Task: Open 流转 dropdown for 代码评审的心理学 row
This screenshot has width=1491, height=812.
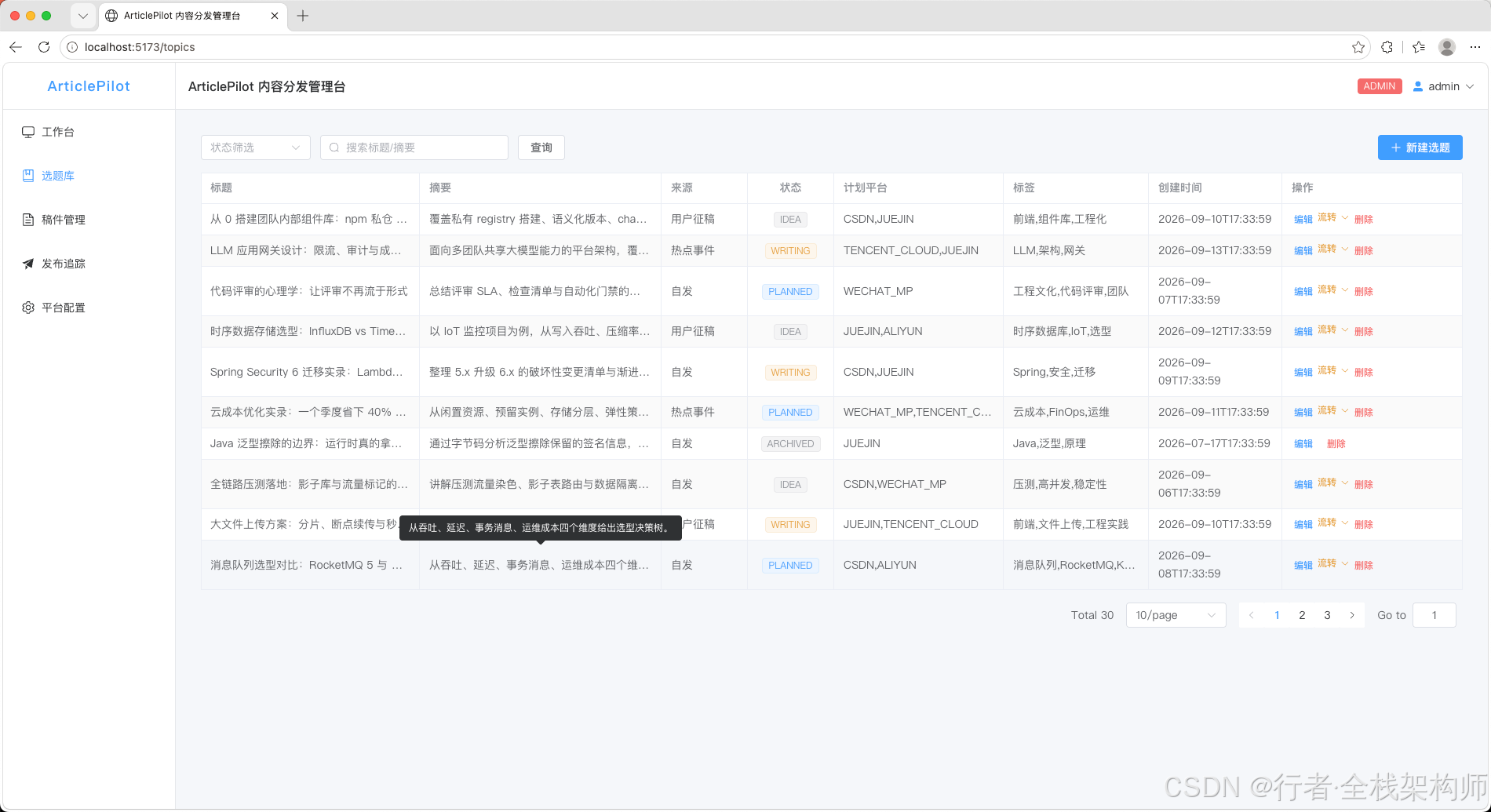Action: click(x=1332, y=290)
